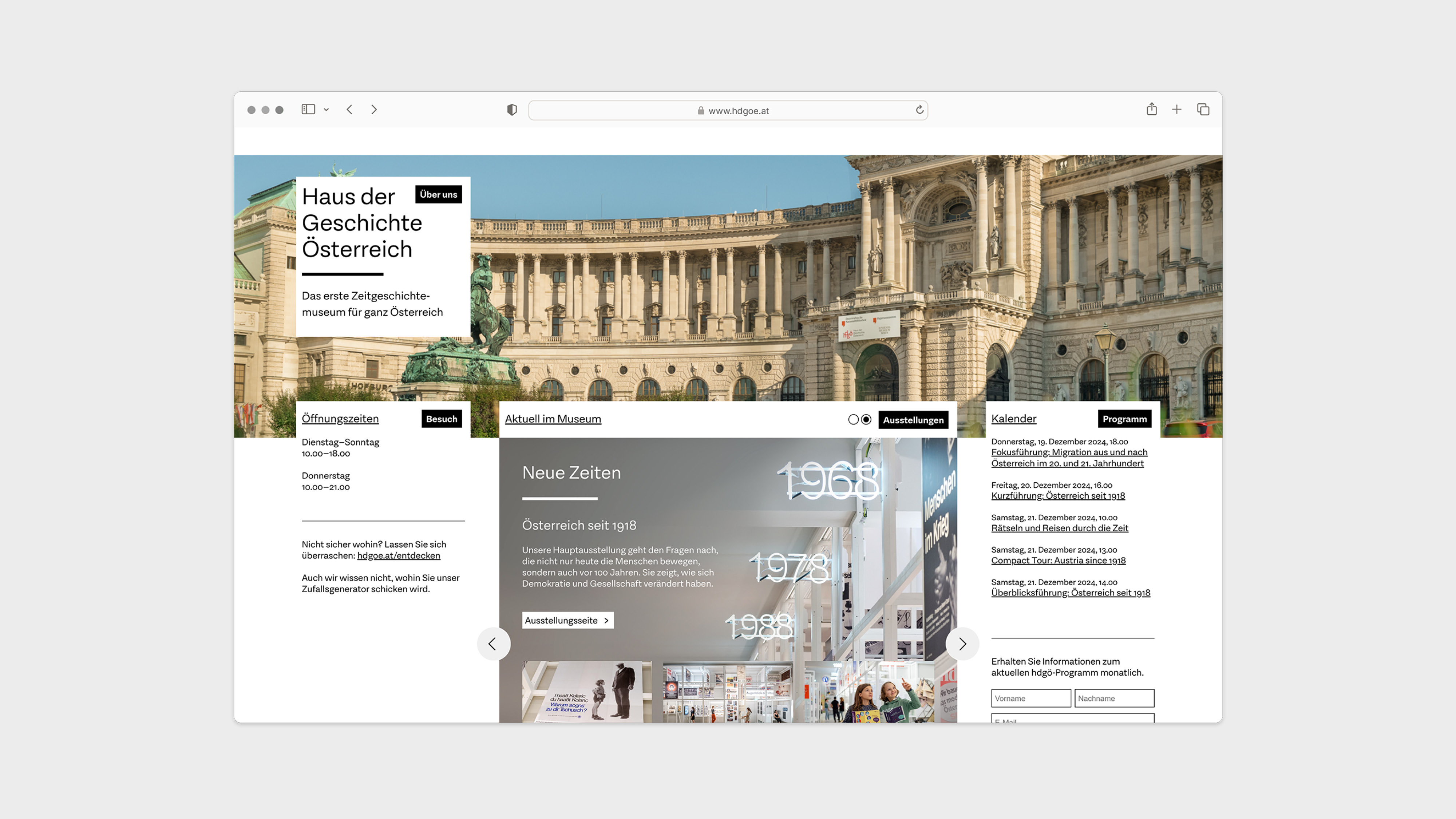Click the www.hdgoe.at address bar

point(728,110)
